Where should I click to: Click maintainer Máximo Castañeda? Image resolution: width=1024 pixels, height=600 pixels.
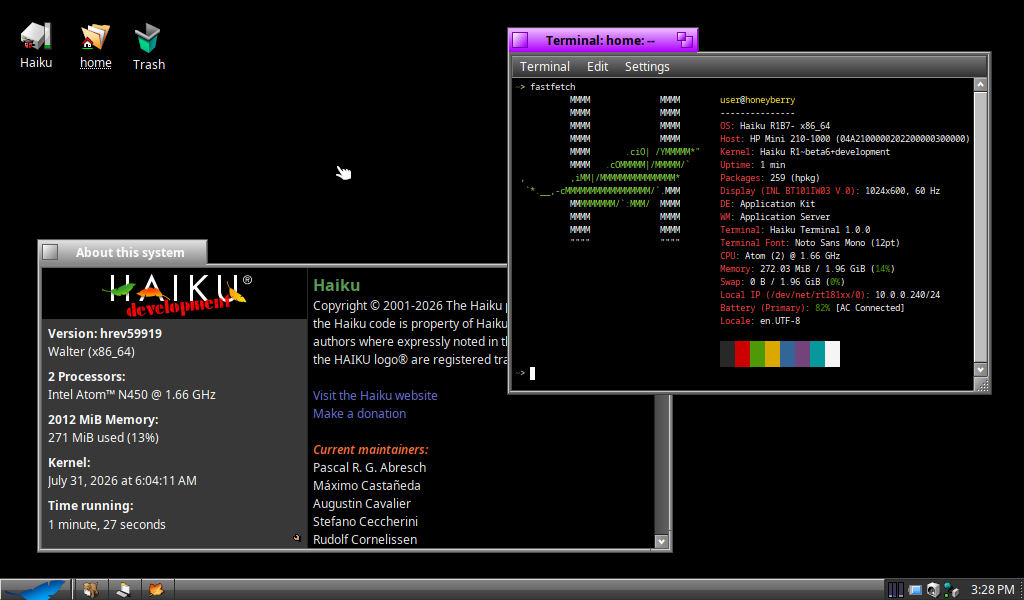point(366,486)
